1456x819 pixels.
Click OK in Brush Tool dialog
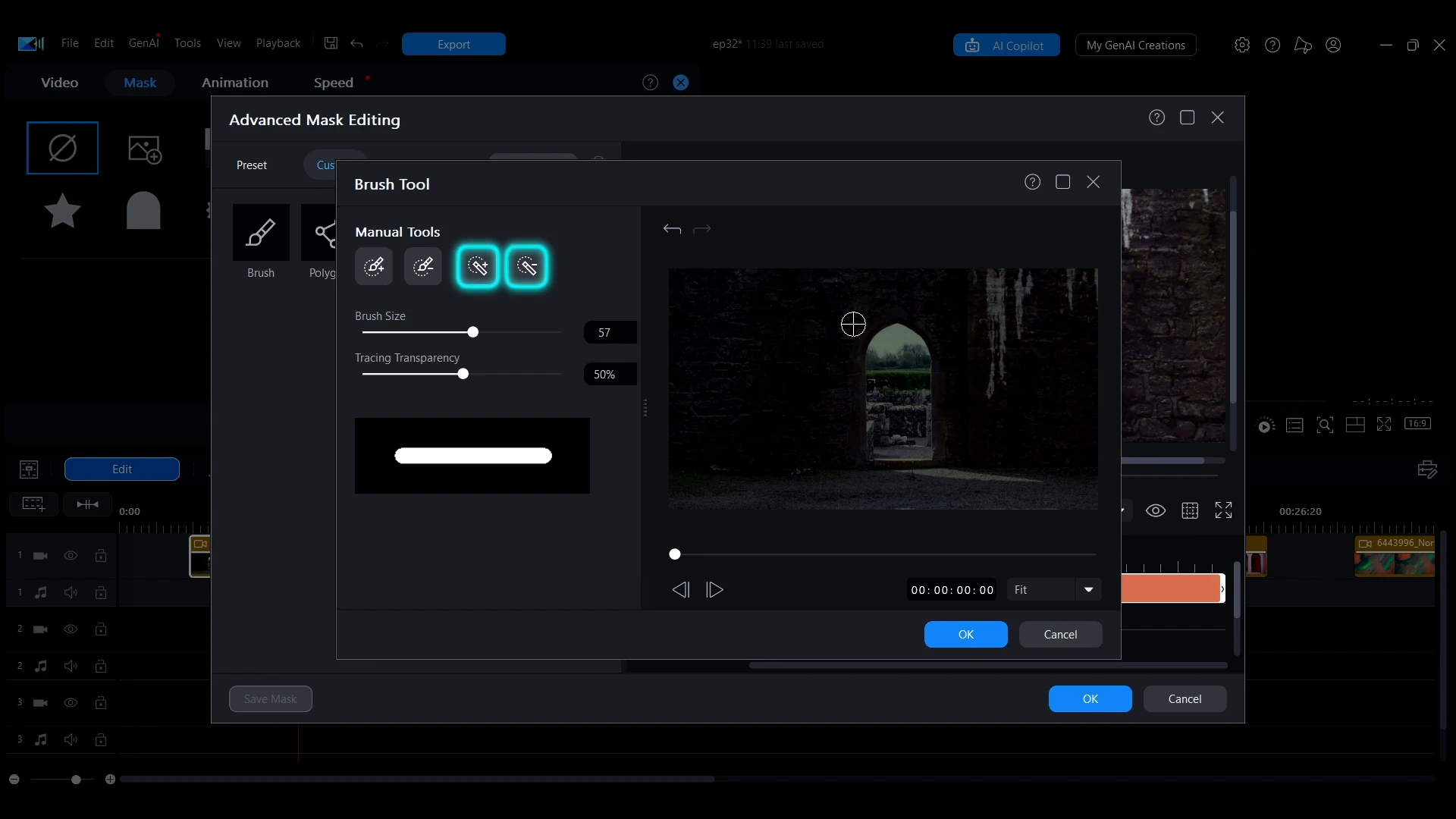click(x=966, y=635)
